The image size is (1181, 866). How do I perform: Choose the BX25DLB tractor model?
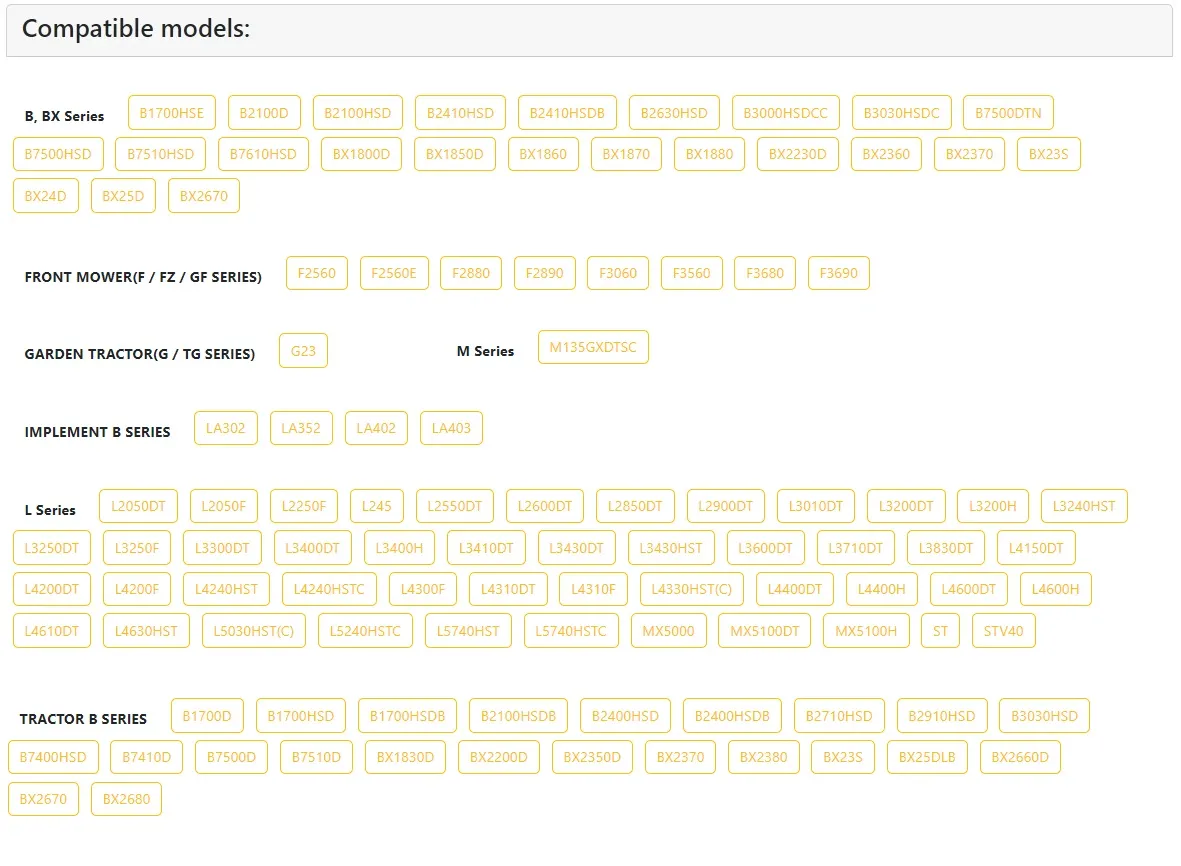927,757
